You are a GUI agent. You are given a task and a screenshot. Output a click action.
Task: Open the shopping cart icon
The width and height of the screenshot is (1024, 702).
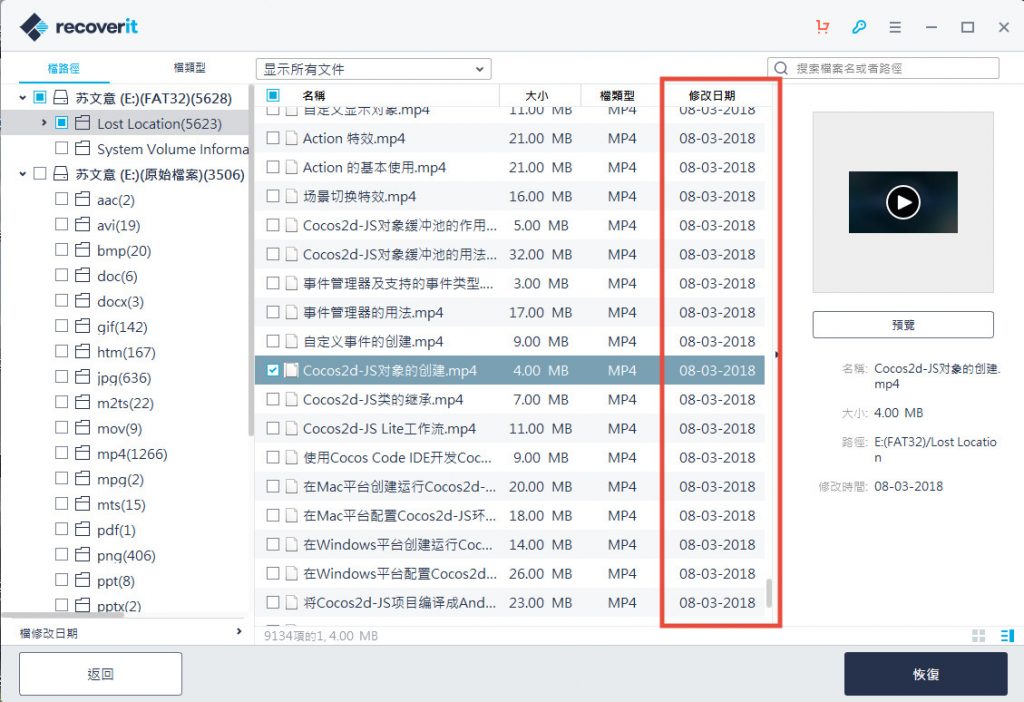822,27
